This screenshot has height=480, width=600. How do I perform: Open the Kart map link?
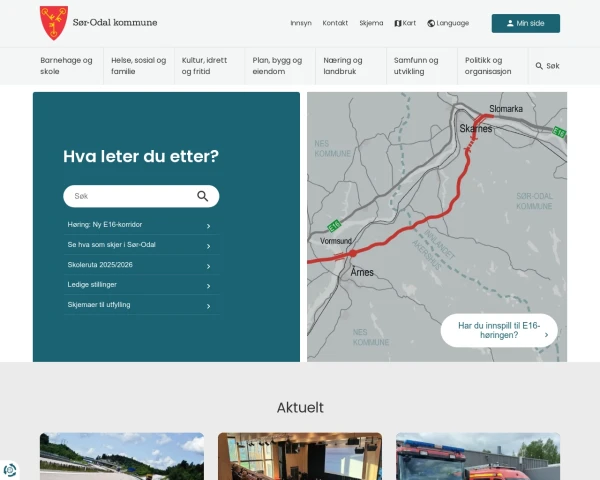(x=405, y=23)
